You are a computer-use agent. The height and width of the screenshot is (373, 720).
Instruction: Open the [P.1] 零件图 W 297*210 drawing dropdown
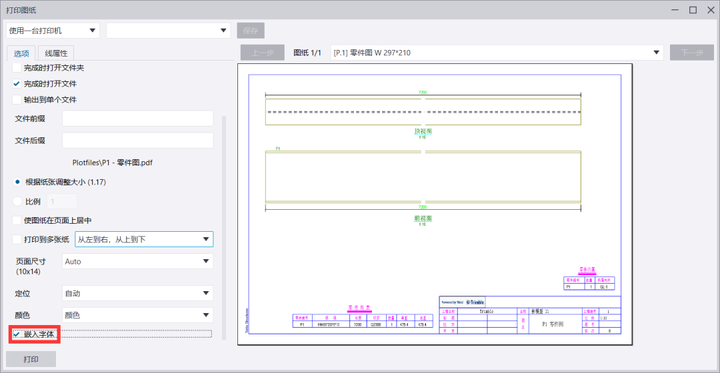point(496,53)
